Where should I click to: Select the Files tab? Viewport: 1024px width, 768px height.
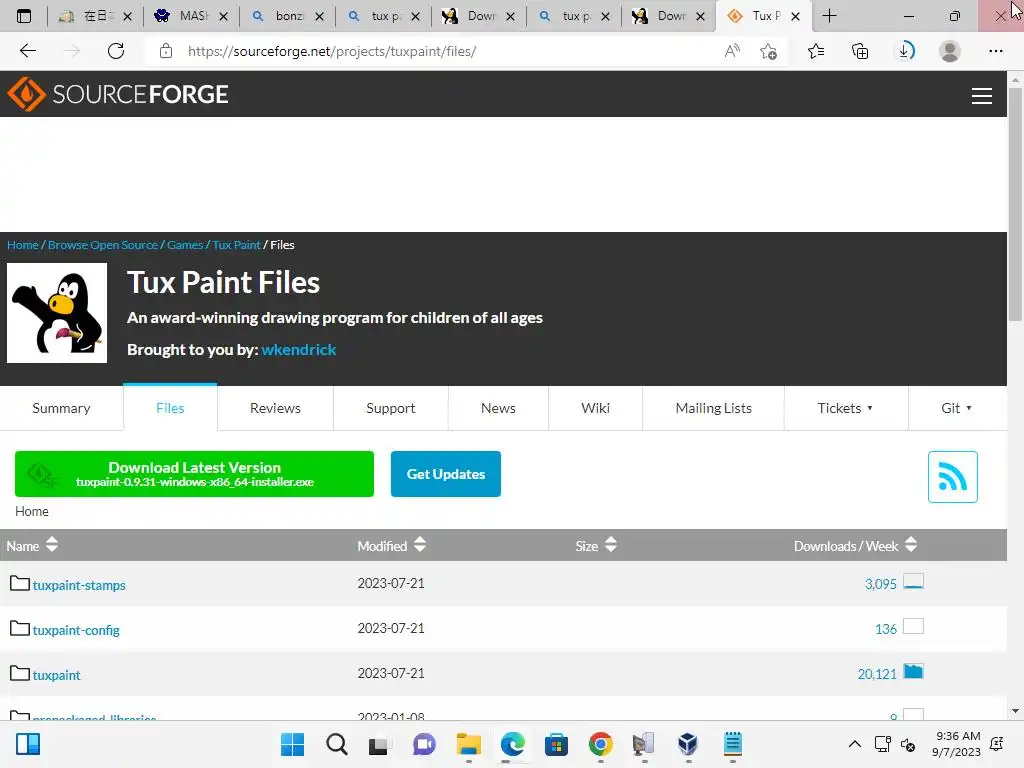170,408
